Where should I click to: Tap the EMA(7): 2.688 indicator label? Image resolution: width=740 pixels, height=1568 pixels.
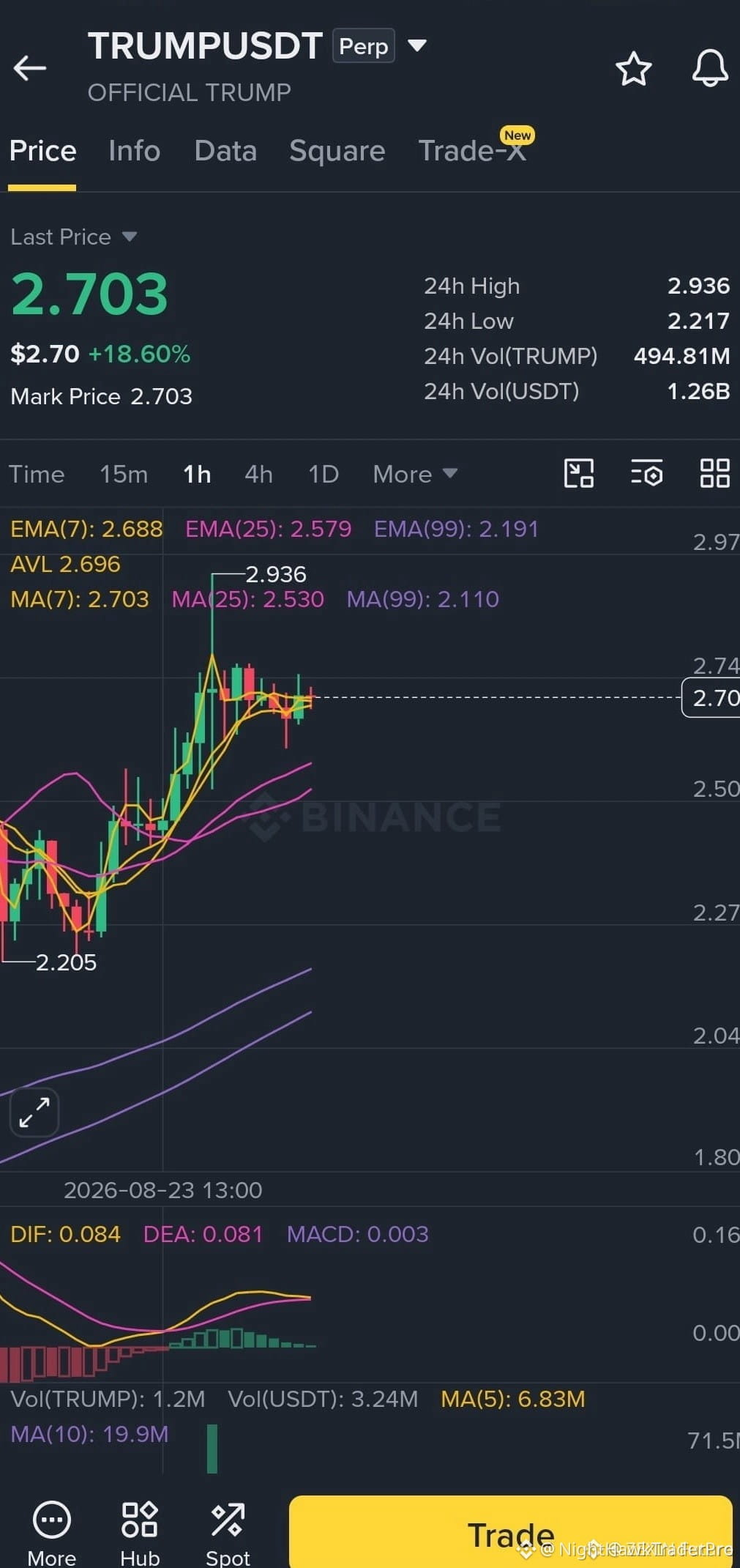tap(86, 529)
